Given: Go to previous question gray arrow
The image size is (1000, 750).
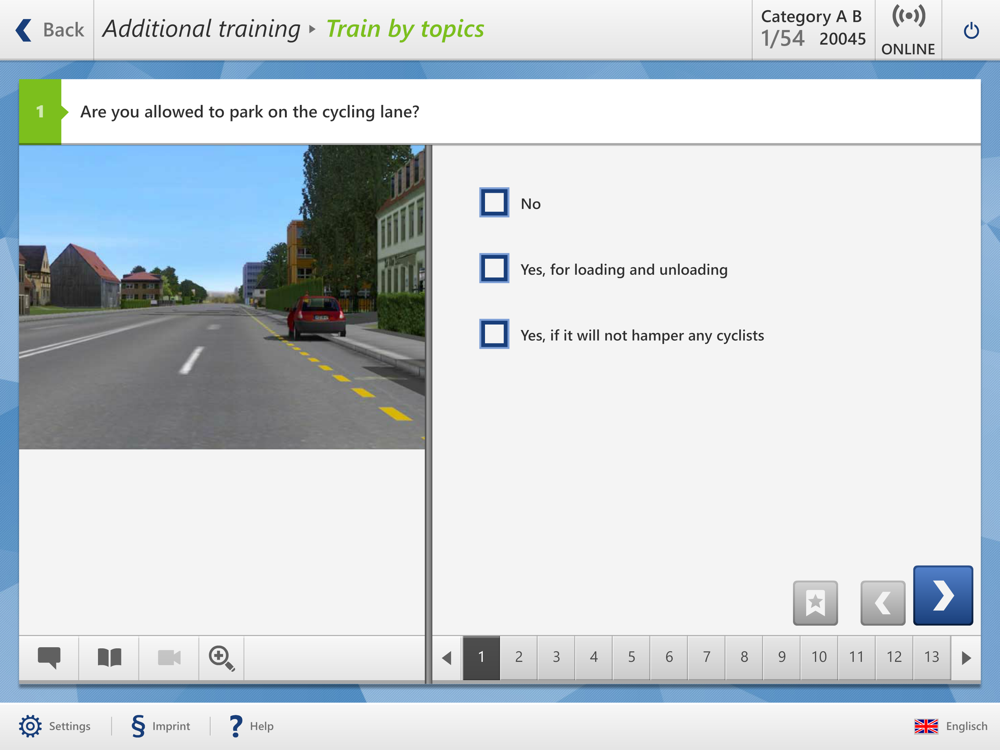Looking at the screenshot, I should pos(883,603).
